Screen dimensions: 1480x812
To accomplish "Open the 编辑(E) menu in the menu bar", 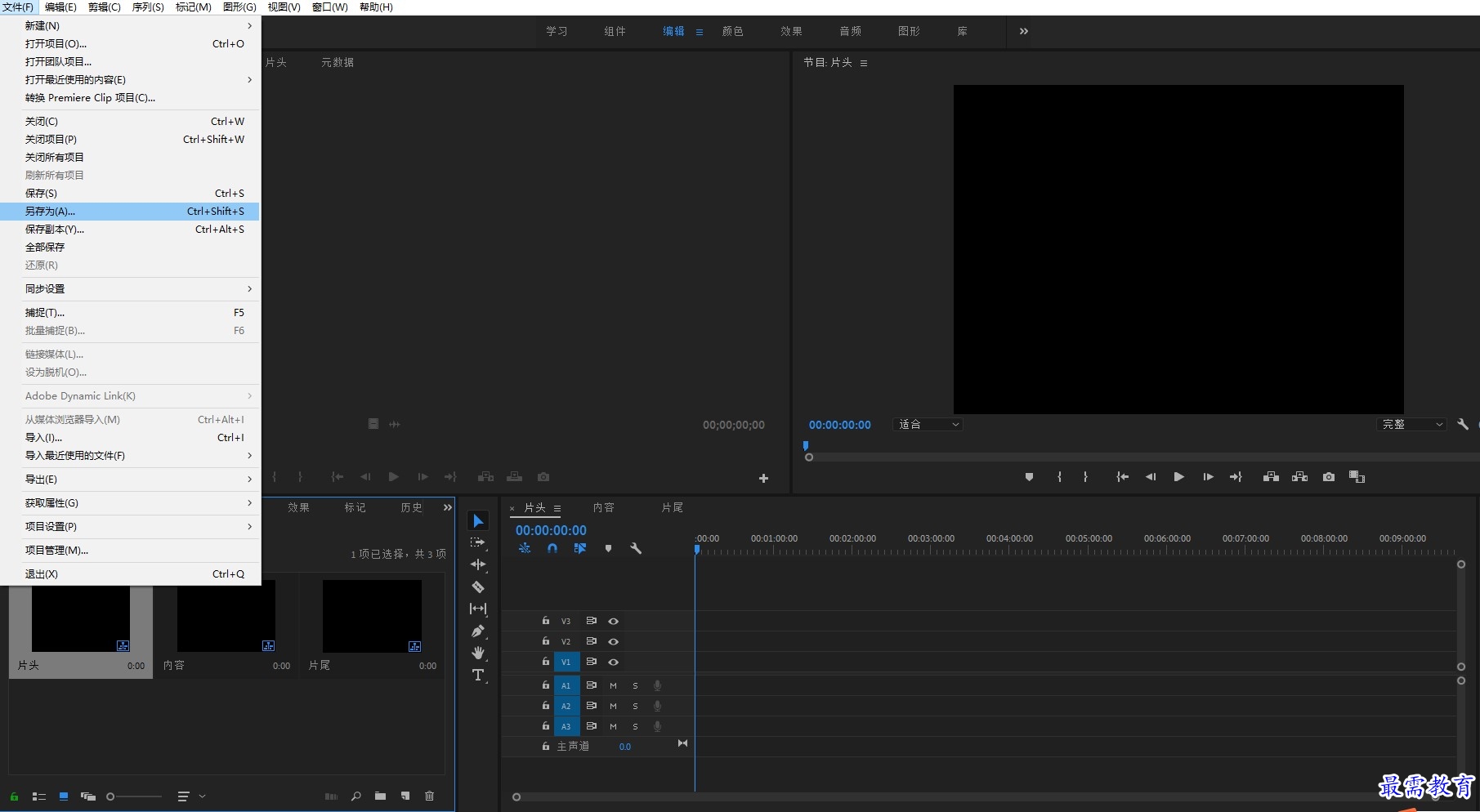I will [x=60, y=7].
